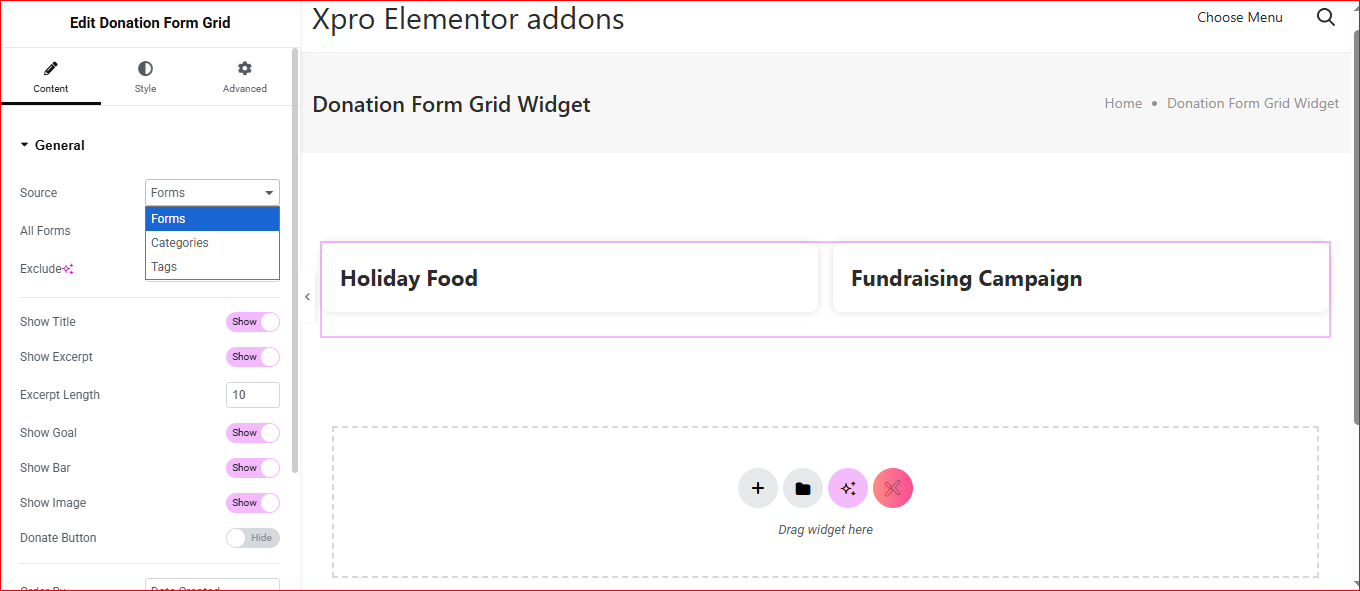Toggle the Show Bar switch
Image resolution: width=1360 pixels, height=591 pixels.
tap(252, 468)
